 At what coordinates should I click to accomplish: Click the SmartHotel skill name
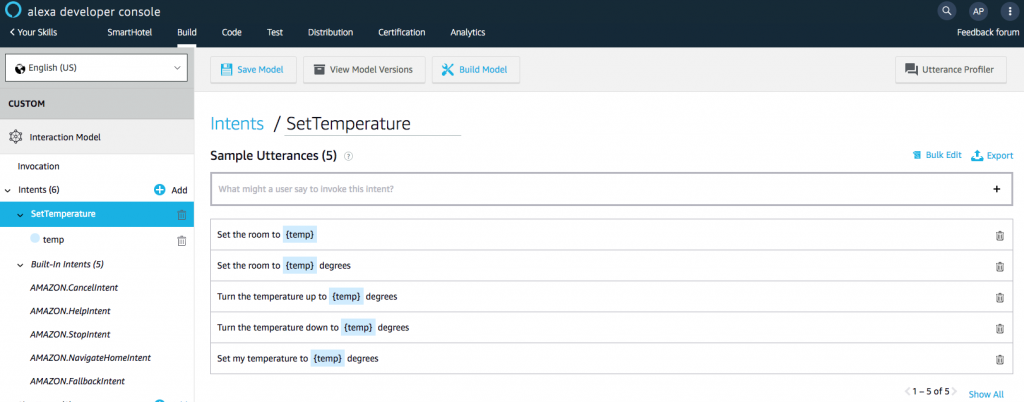(x=129, y=32)
